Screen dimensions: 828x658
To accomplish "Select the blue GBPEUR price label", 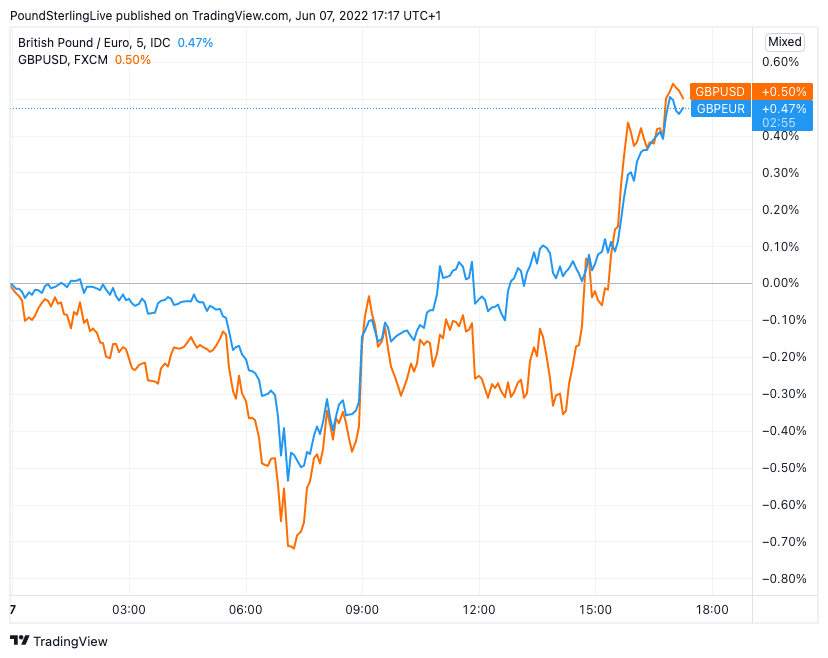I will tap(720, 108).
